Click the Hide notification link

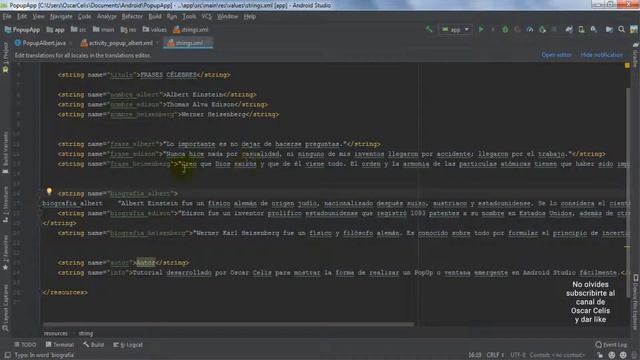[x=602, y=55]
